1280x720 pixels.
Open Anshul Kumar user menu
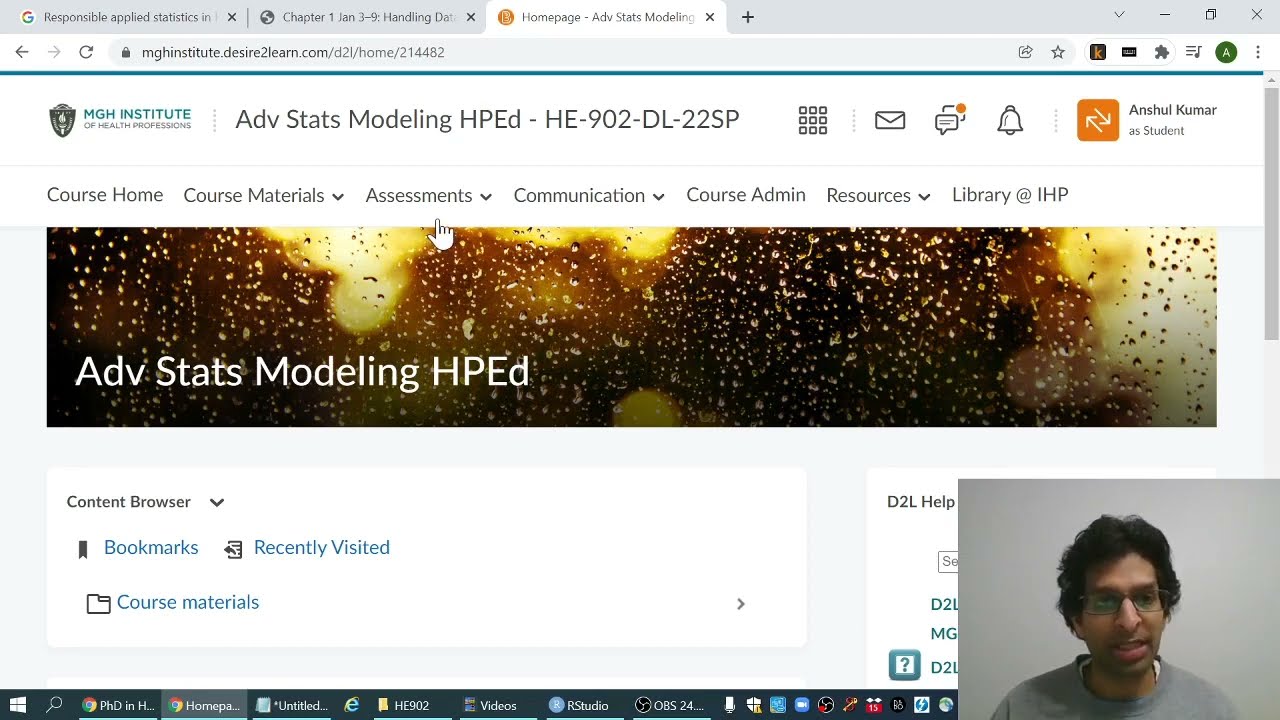1148,120
